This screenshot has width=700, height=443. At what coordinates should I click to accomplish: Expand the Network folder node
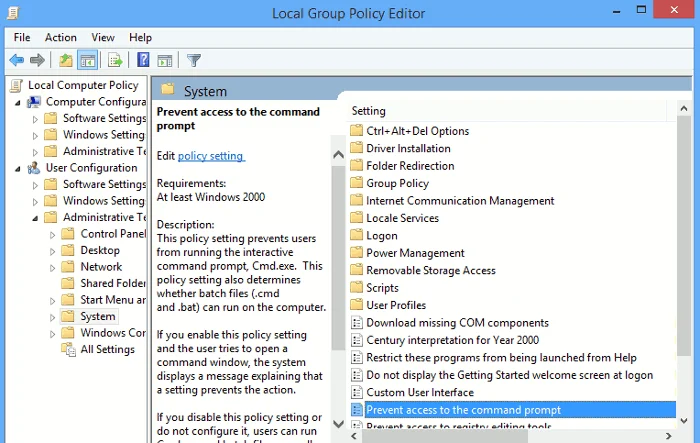point(52,267)
